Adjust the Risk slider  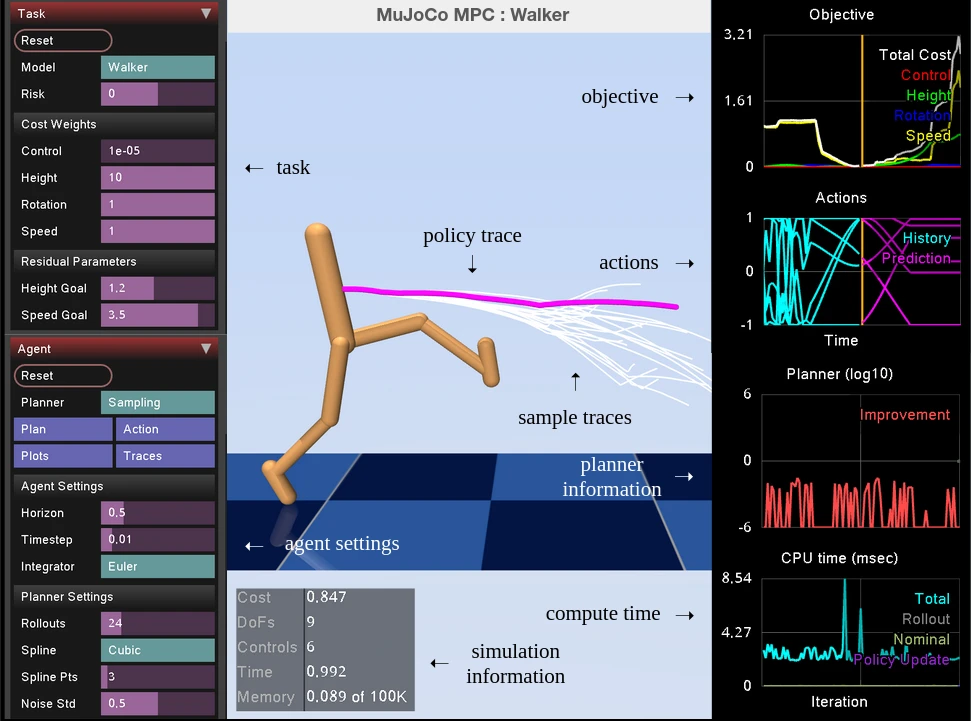click(x=158, y=94)
